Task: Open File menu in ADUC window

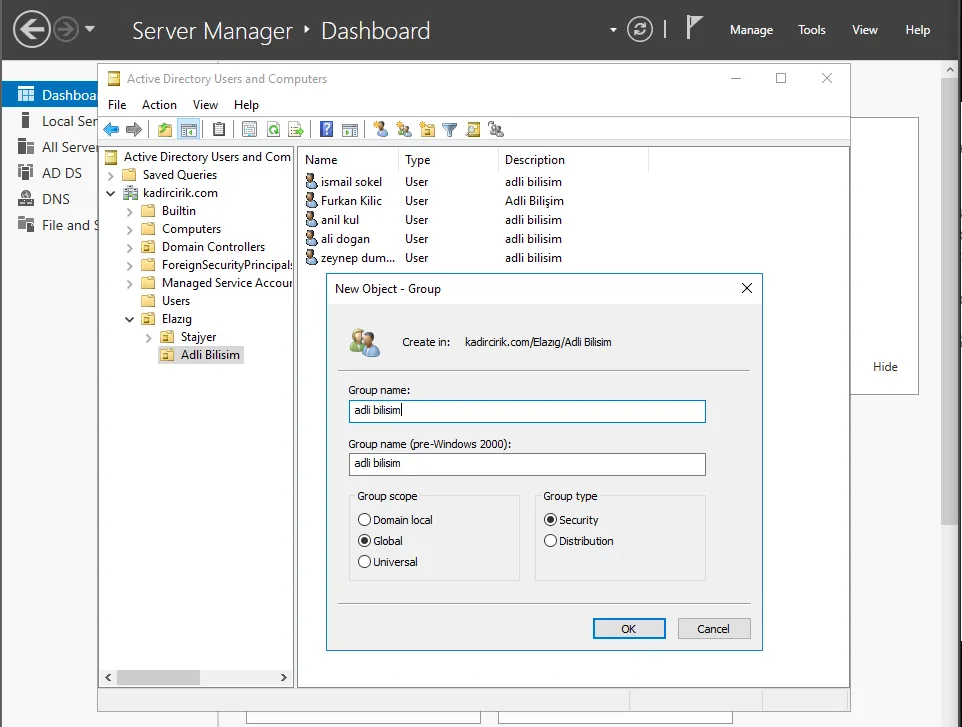Action: click(117, 105)
